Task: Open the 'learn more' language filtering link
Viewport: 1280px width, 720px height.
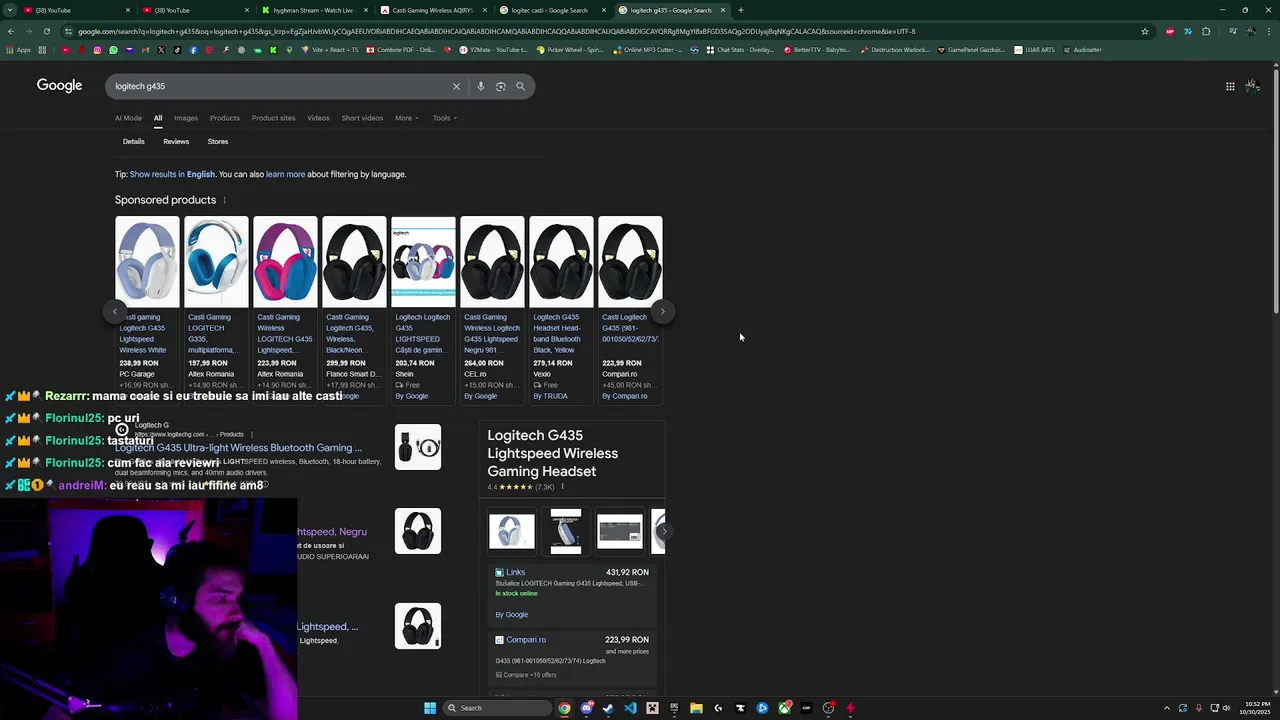Action: (286, 174)
